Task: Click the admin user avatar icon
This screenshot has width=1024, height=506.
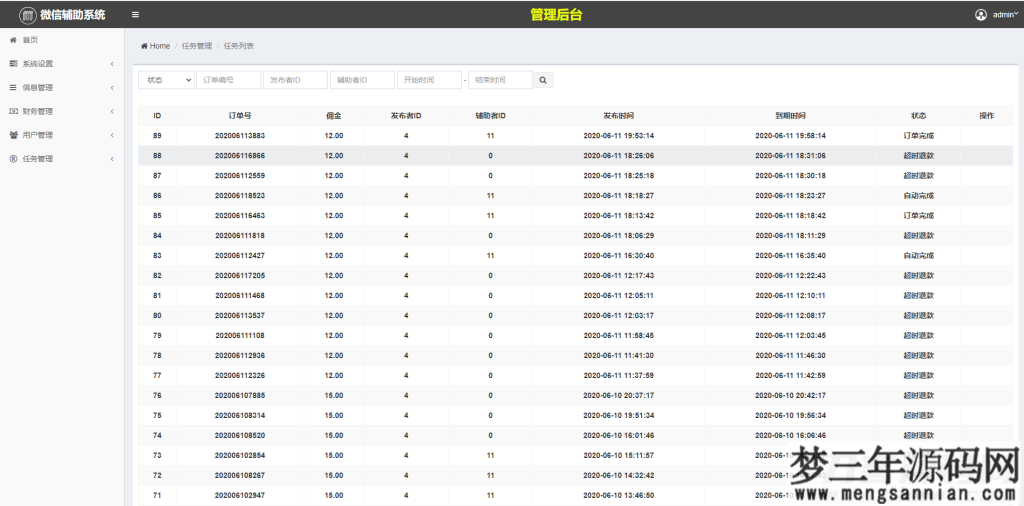Action: (980, 15)
